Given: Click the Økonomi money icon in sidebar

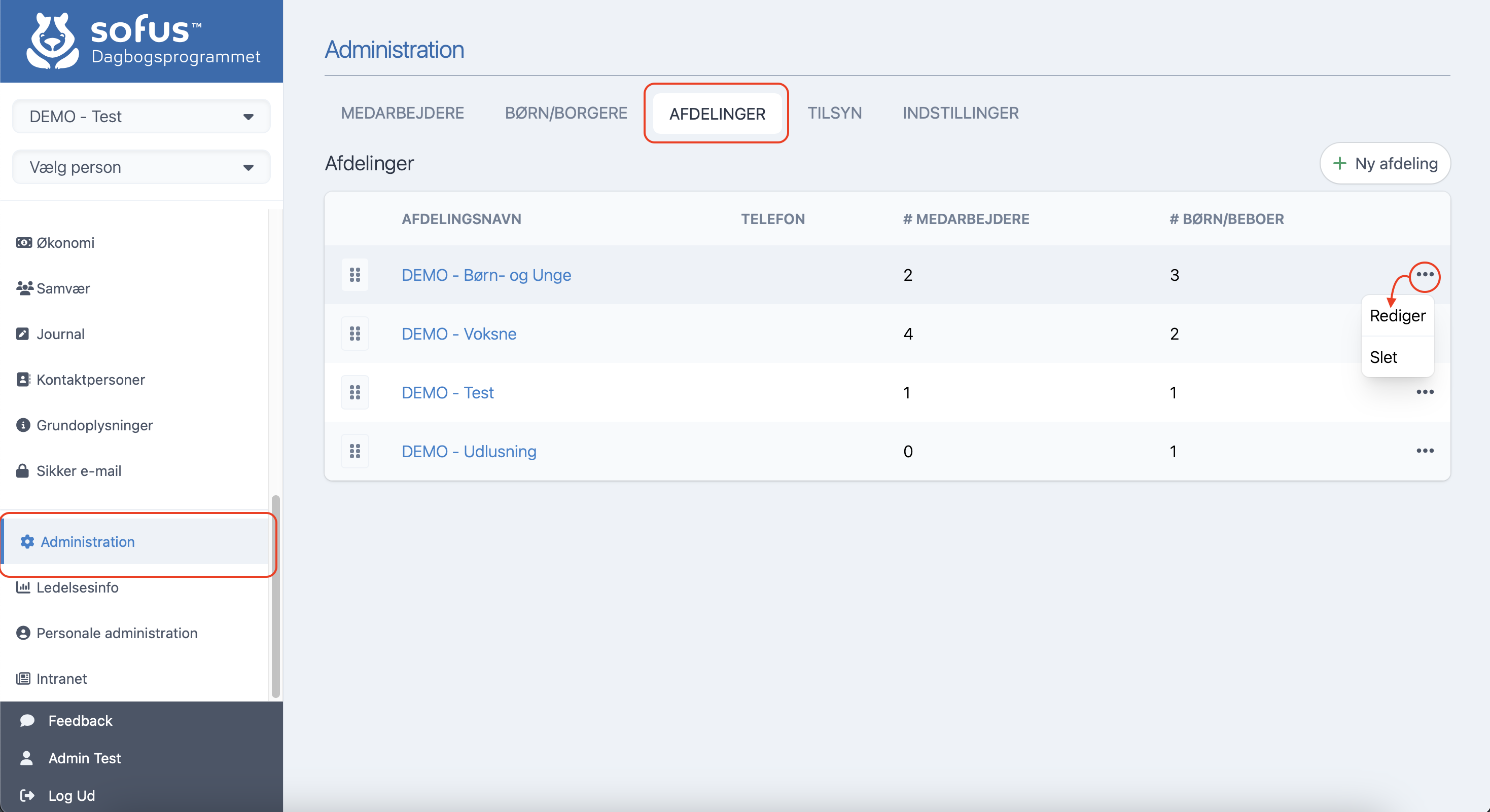Looking at the screenshot, I should pyautogui.click(x=24, y=242).
